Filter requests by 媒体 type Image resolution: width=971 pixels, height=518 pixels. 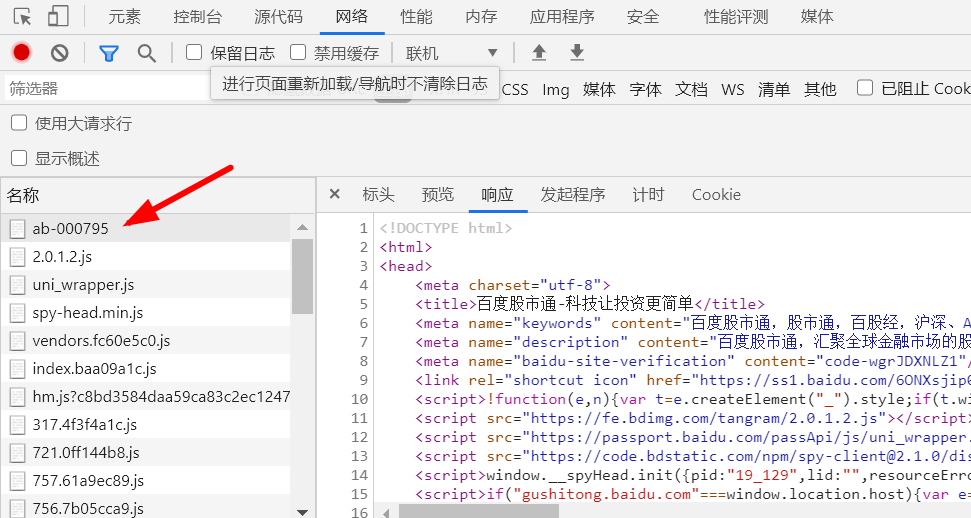(599, 89)
